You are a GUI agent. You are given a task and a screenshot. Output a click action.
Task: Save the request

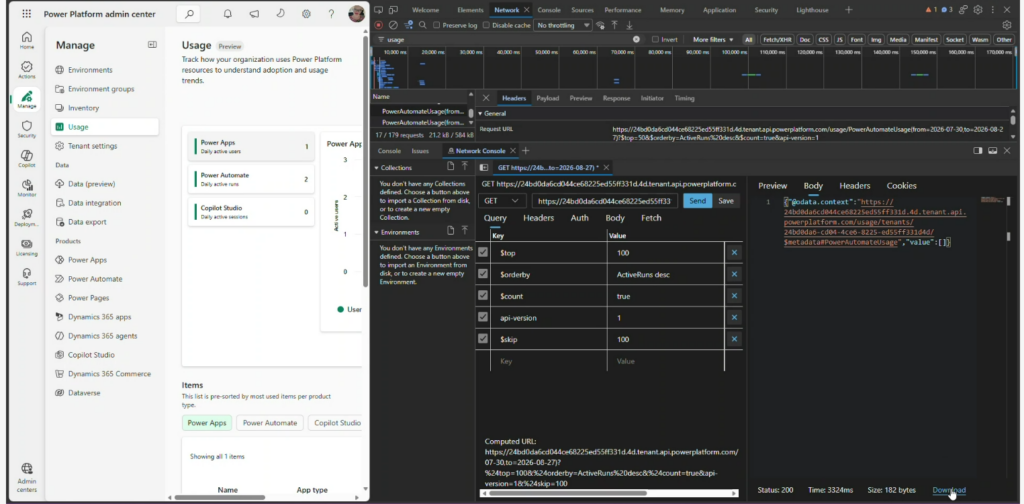[x=726, y=201]
